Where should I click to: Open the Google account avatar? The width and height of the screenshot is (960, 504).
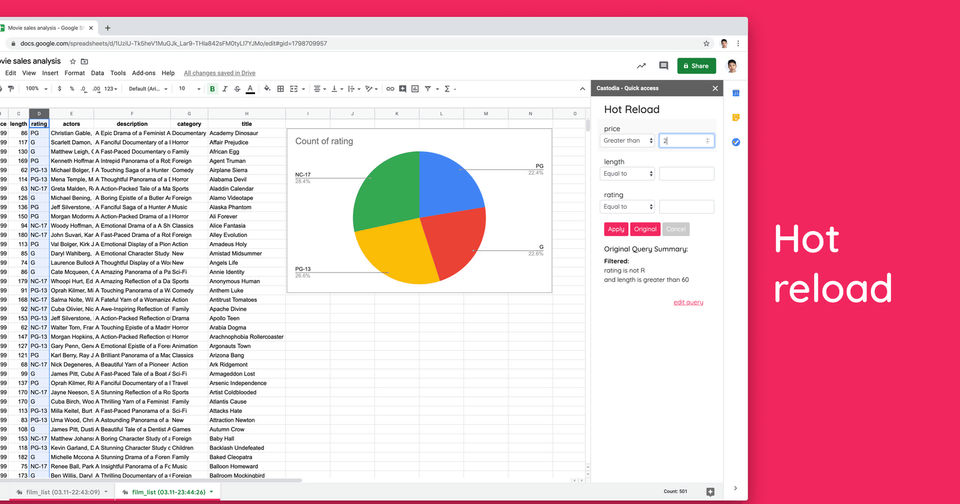point(732,66)
